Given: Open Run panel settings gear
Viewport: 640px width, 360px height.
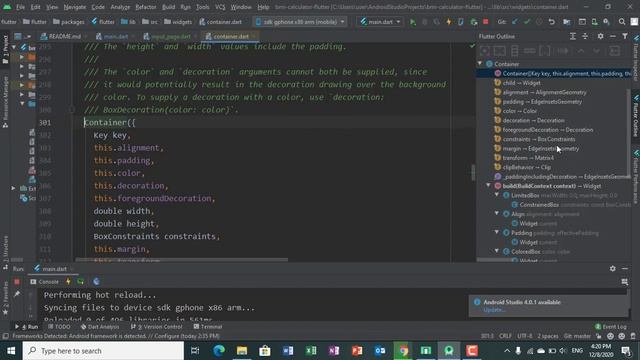Looking at the screenshot, I should coord(613,269).
